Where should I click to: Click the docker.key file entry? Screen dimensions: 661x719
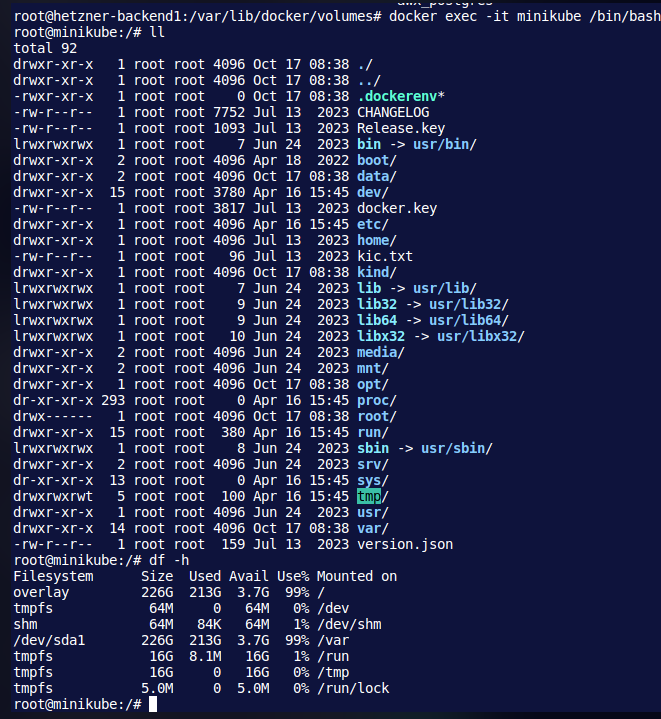[397, 209]
